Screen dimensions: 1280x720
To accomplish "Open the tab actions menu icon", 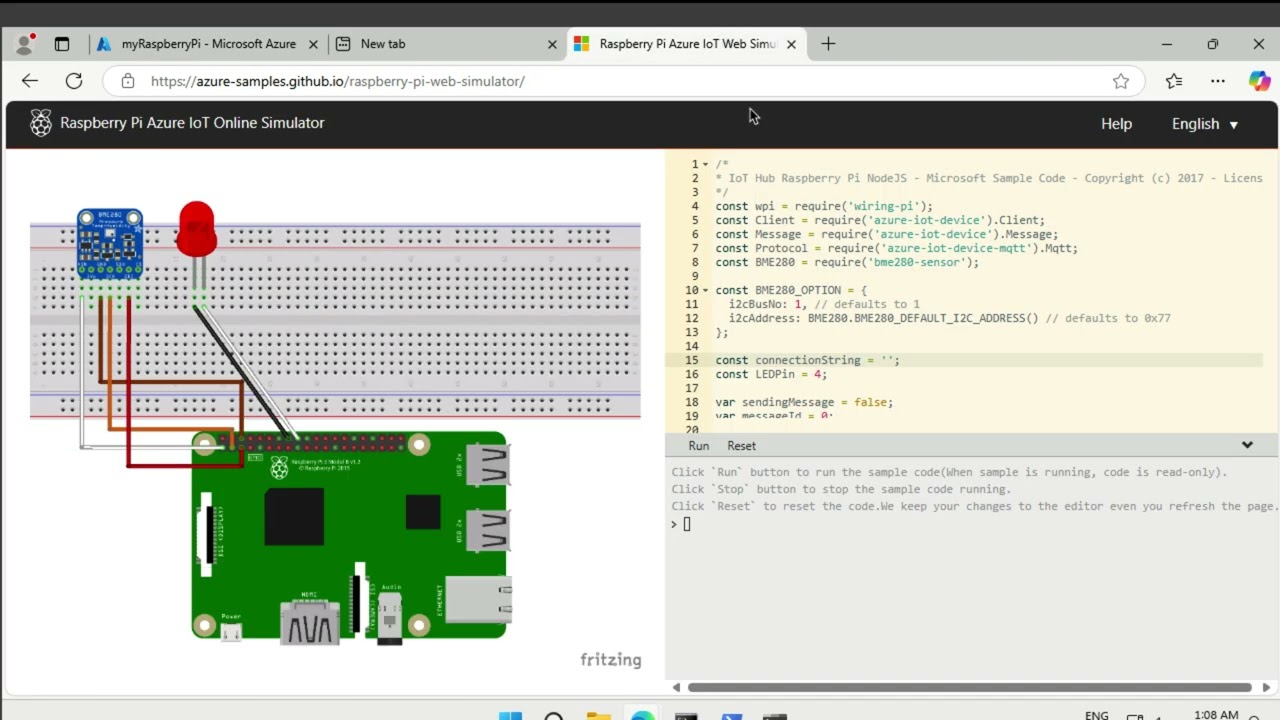I will click(x=62, y=44).
